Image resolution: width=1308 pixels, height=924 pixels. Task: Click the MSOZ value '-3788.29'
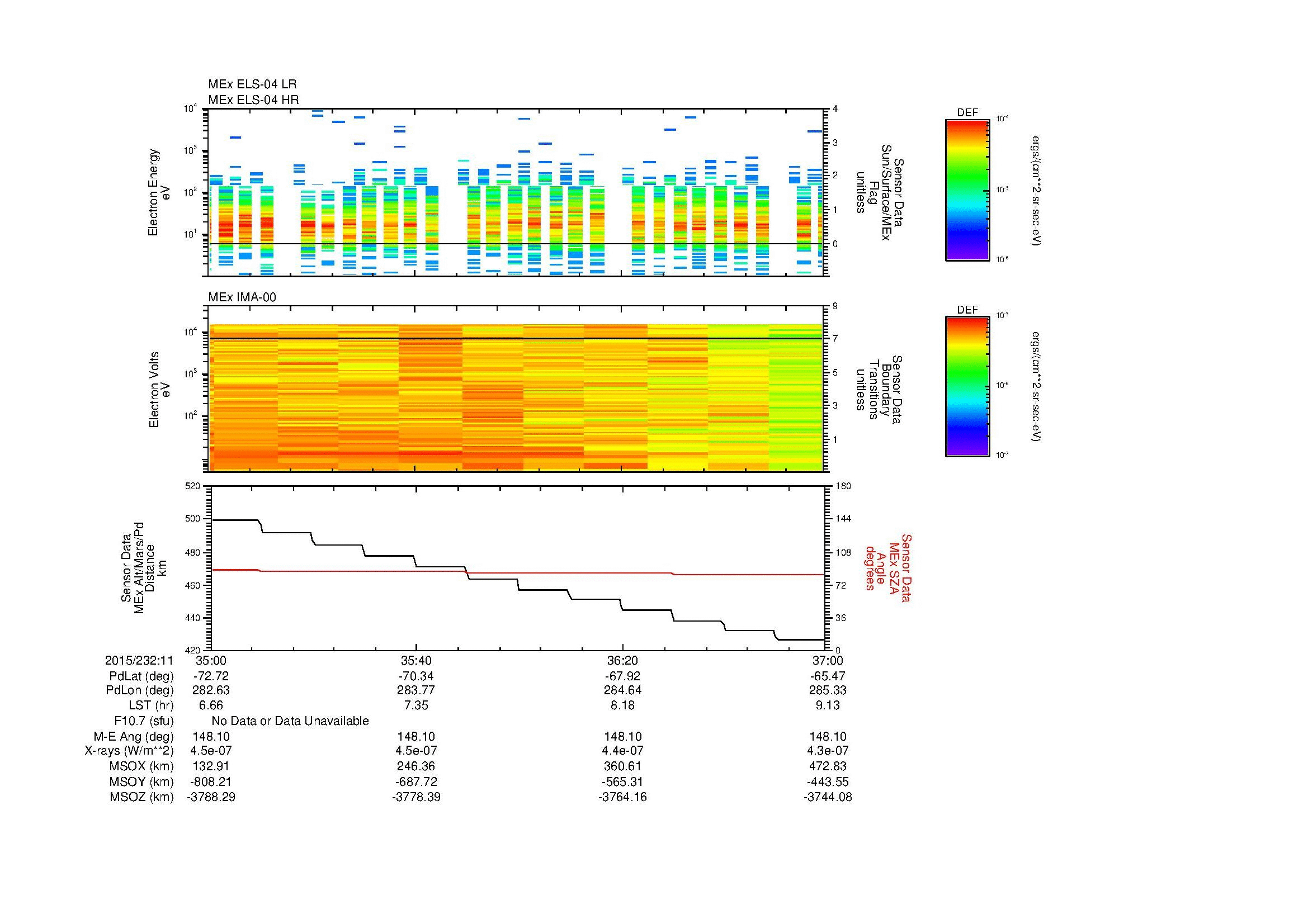click(x=211, y=797)
